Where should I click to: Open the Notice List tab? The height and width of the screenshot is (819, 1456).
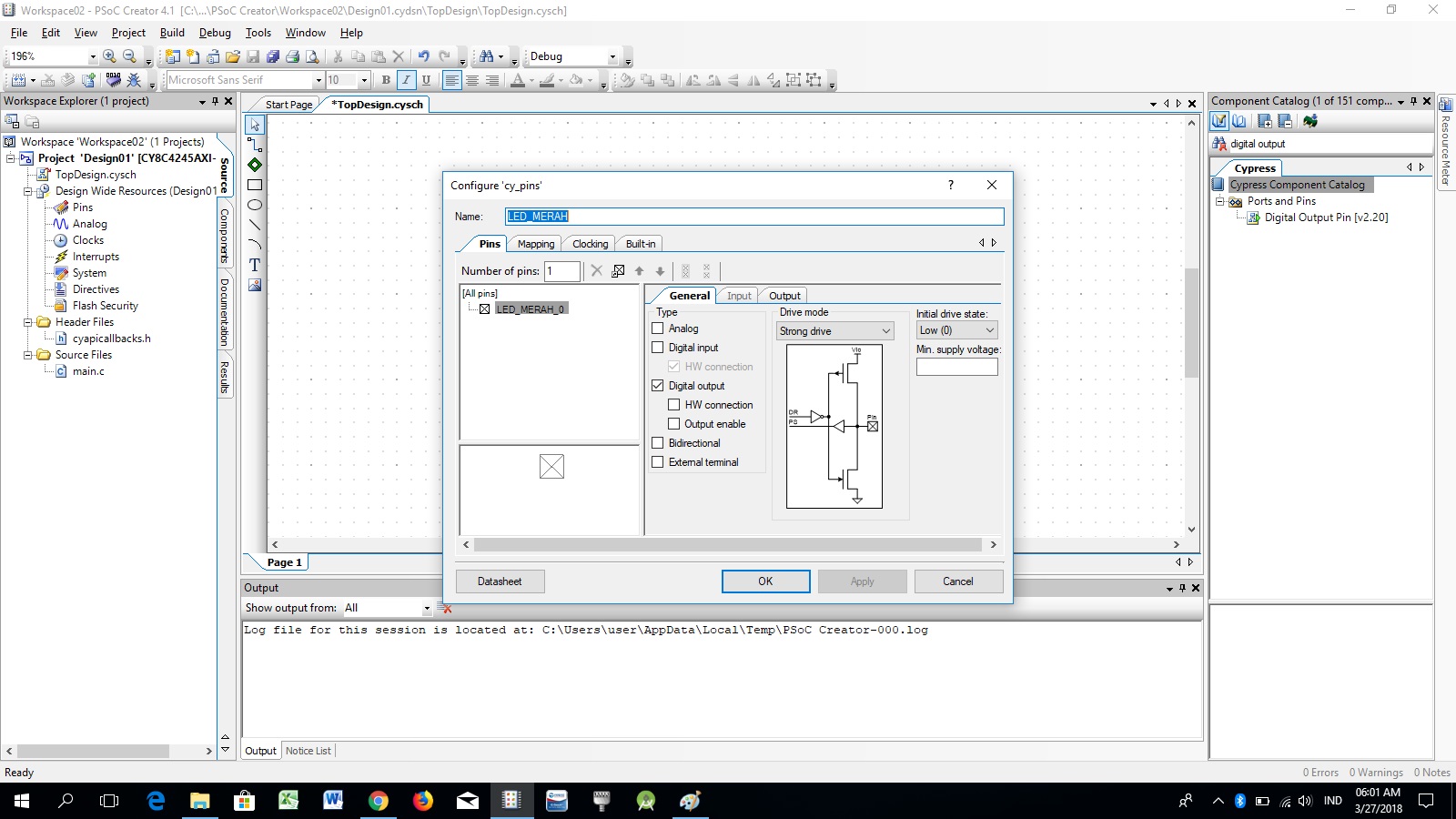[308, 751]
